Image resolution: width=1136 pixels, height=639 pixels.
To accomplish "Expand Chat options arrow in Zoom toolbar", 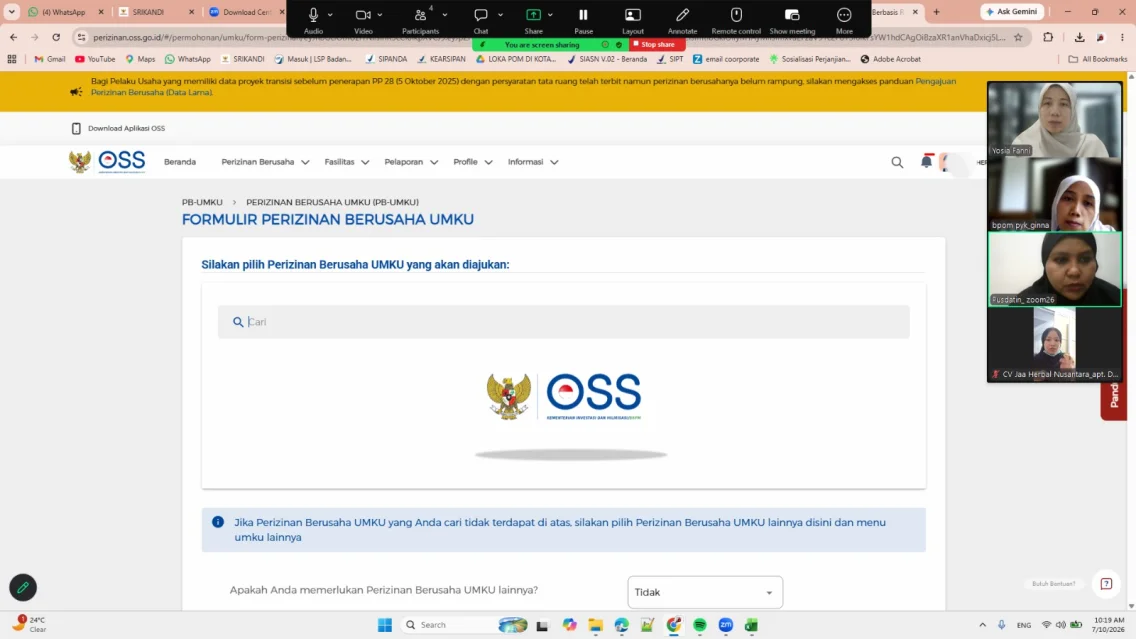I will pyautogui.click(x=501, y=14).
